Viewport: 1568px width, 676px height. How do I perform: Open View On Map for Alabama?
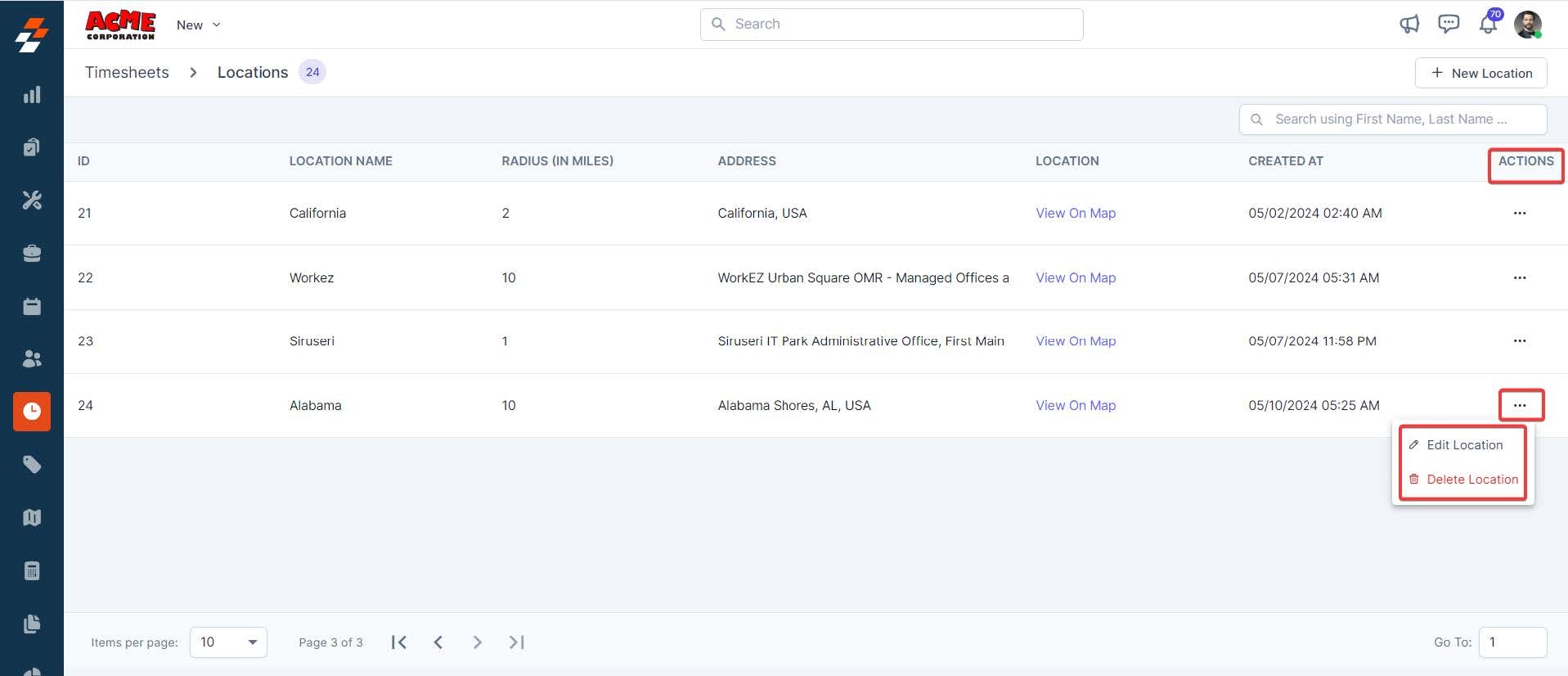1076,405
